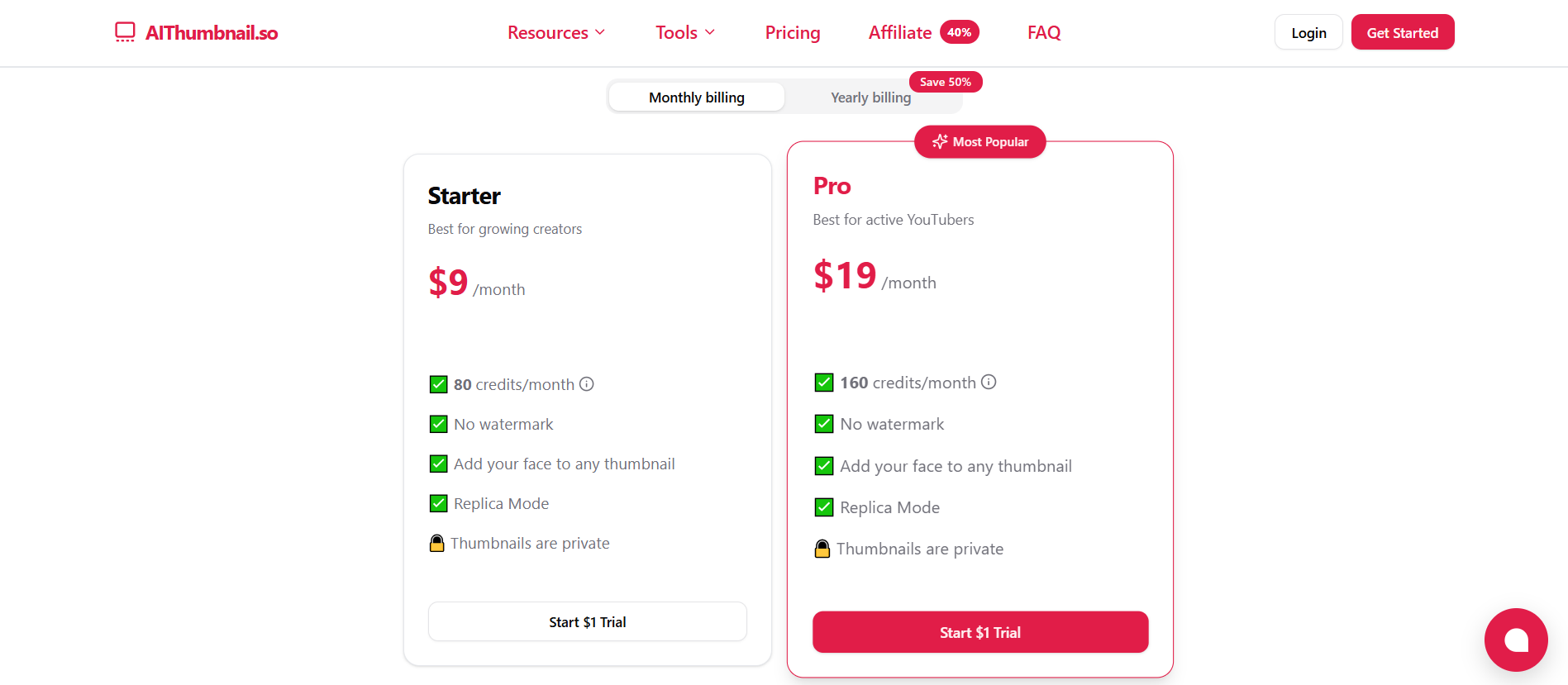
Task: Open the Resources dropdown
Action: point(548,32)
